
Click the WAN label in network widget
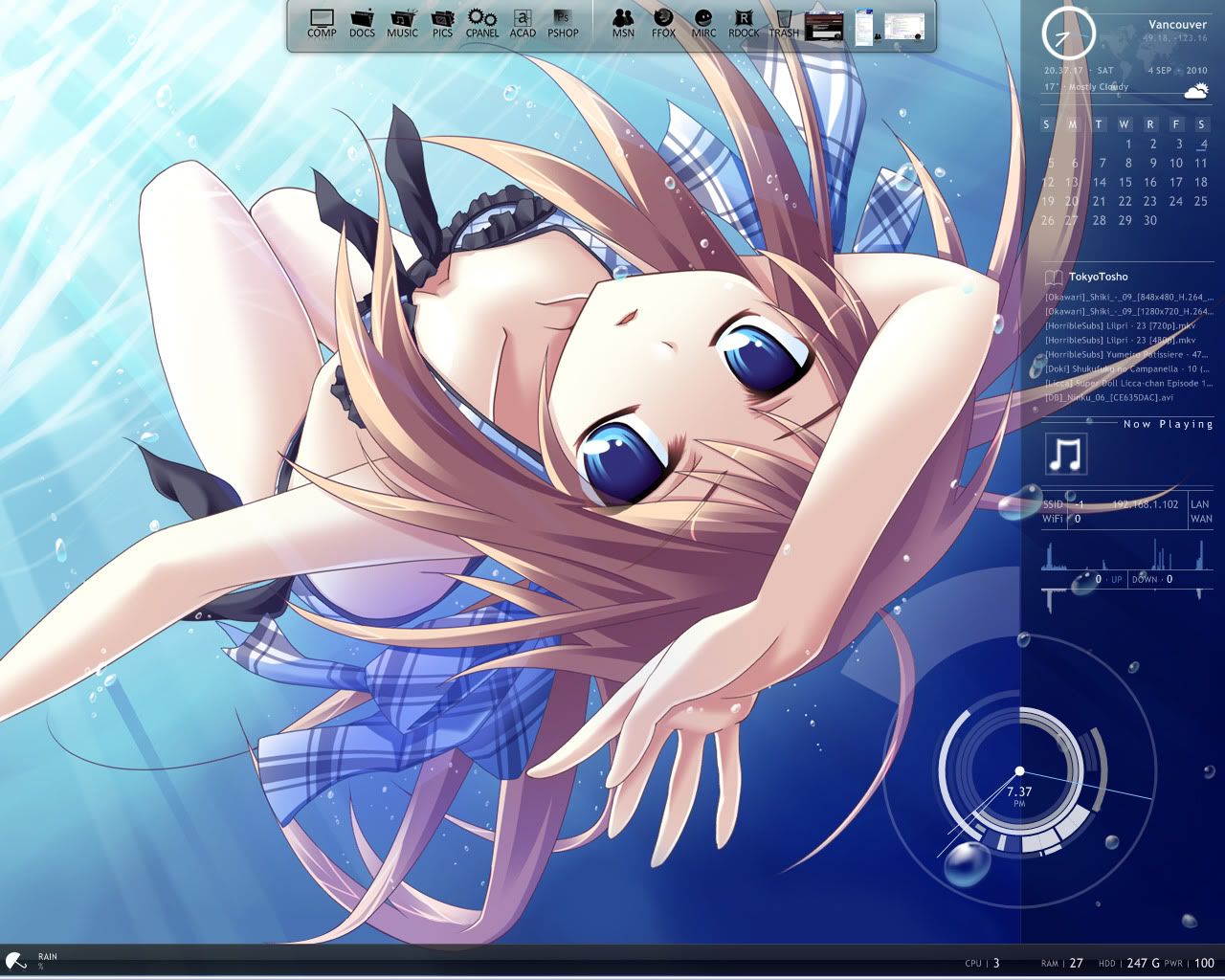[1201, 519]
